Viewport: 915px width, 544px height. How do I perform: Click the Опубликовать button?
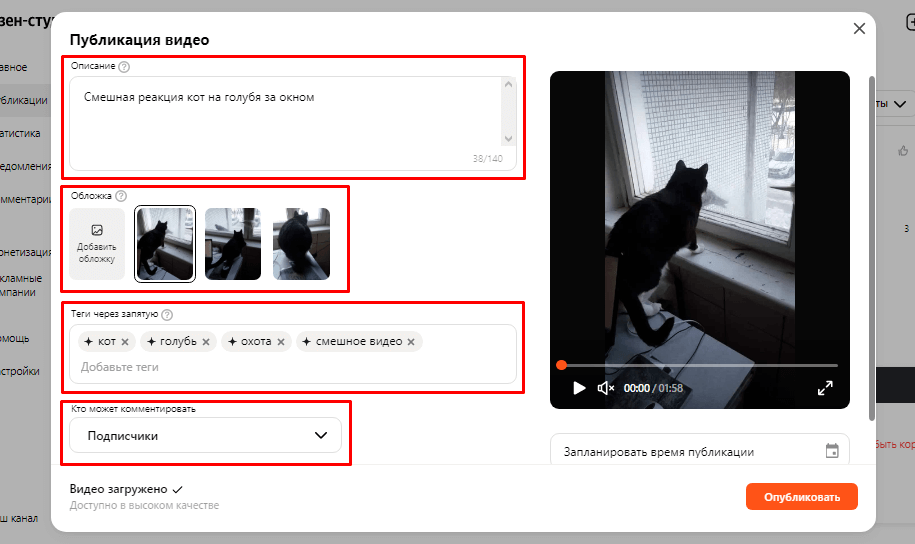(x=802, y=497)
